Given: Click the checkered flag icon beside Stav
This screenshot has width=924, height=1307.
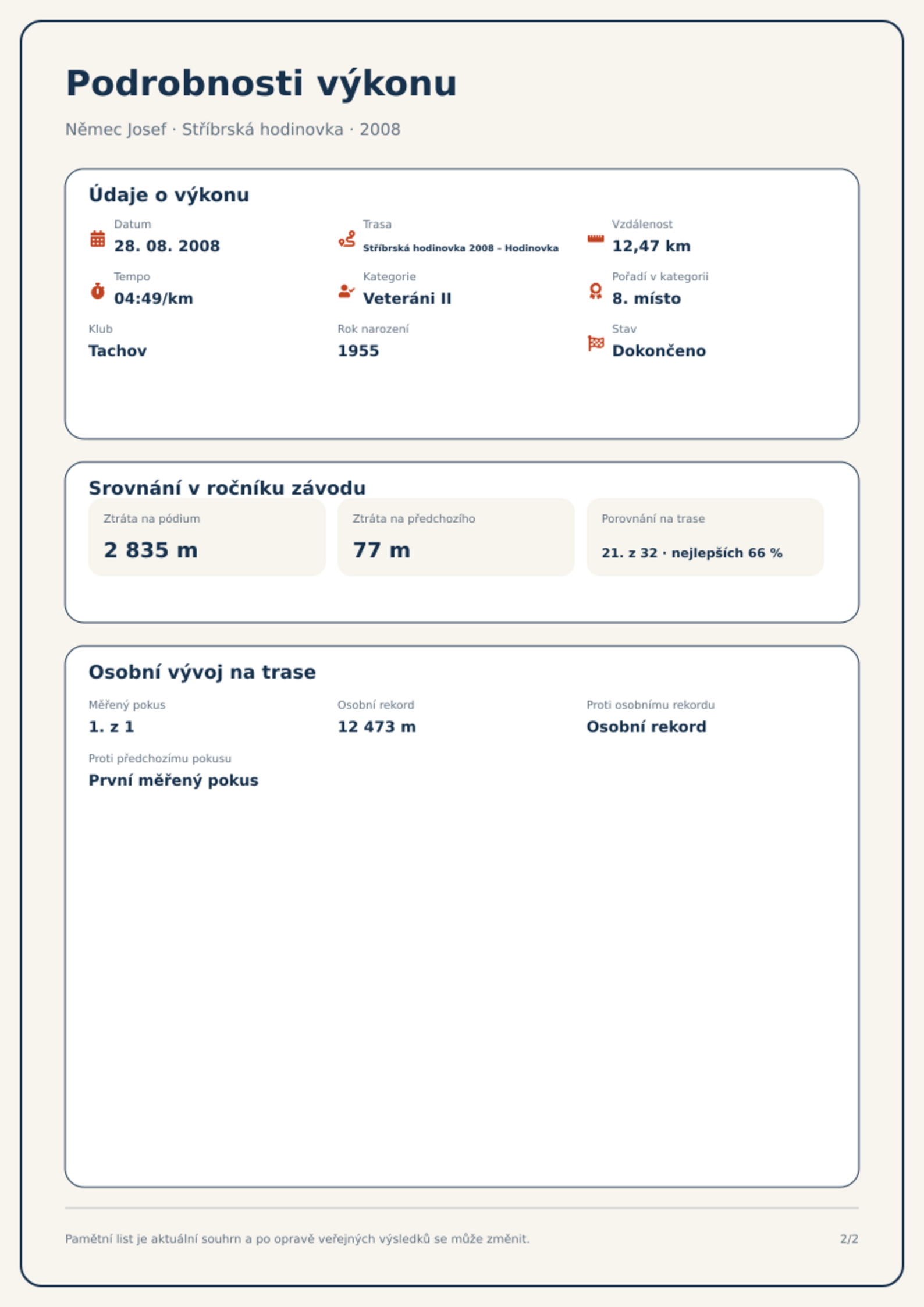Looking at the screenshot, I should (595, 343).
